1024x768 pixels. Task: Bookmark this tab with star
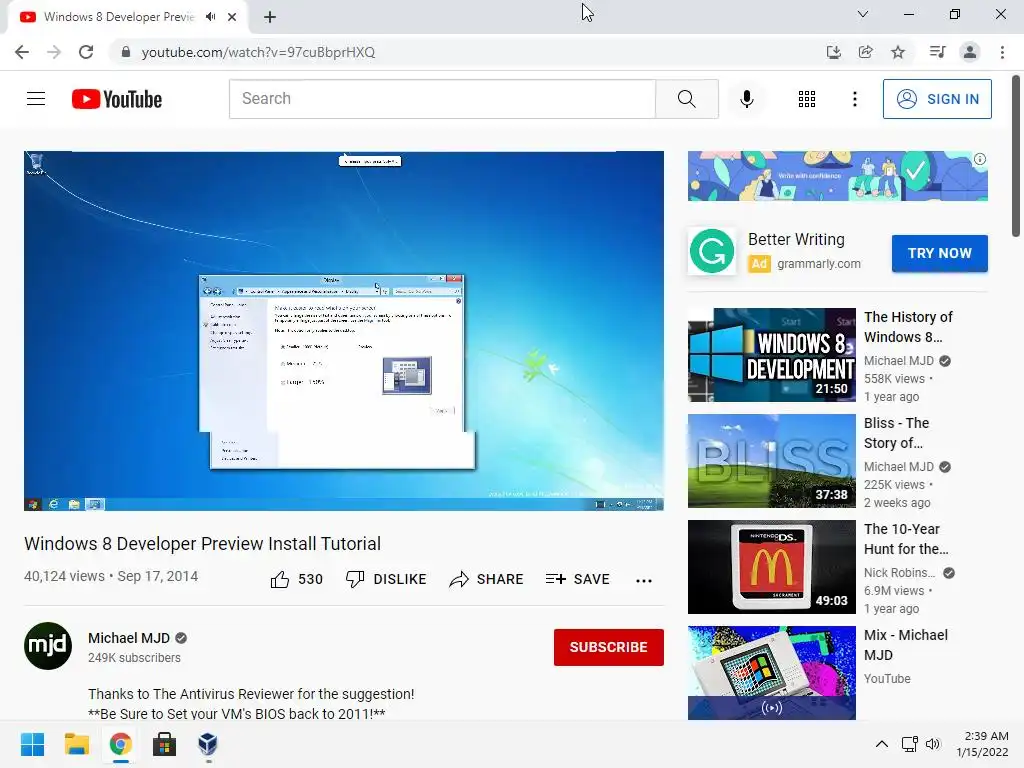[x=898, y=52]
